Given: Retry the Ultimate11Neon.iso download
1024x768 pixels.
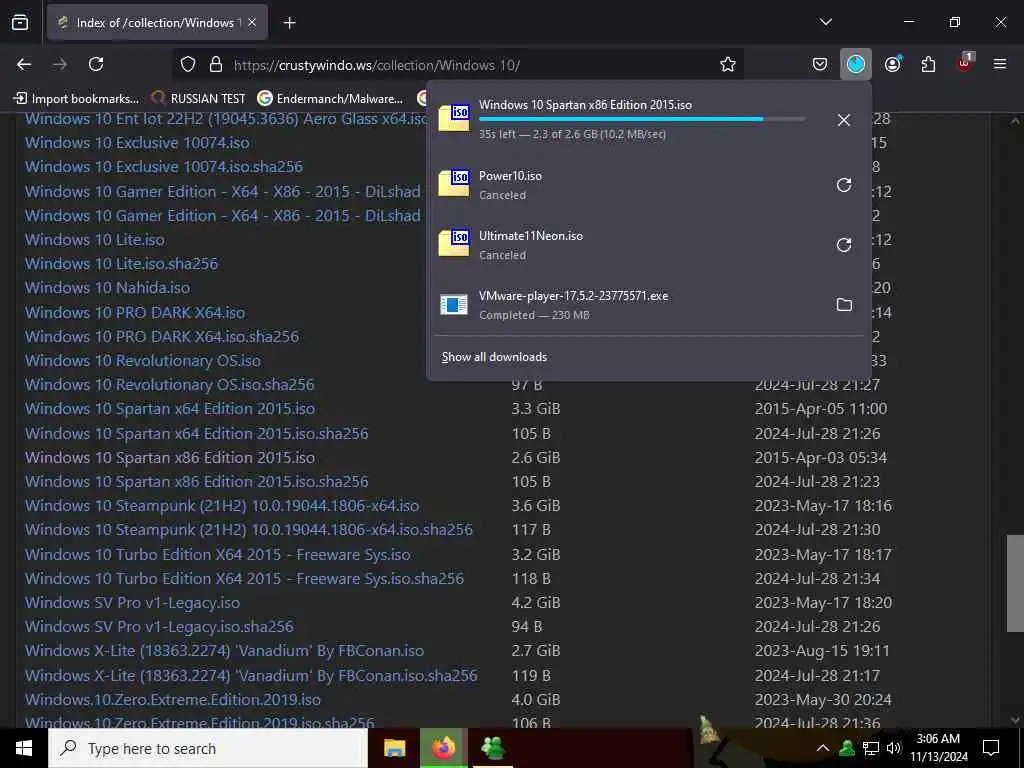Looking at the screenshot, I should click(x=844, y=245).
